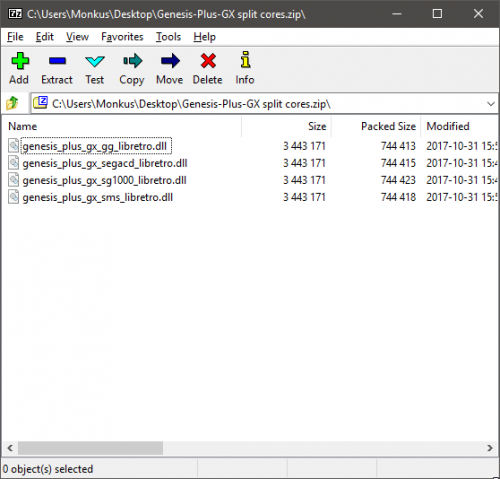Click the Move dark blue arrow icon
The image size is (500, 479).
pyautogui.click(x=170, y=61)
